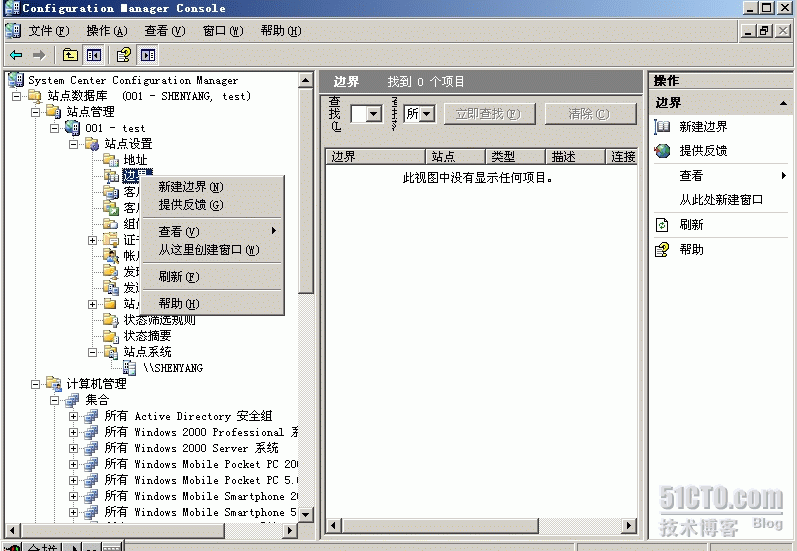Click the 集合 collections icon
797x551 pixels.
click(x=72, y=400)
